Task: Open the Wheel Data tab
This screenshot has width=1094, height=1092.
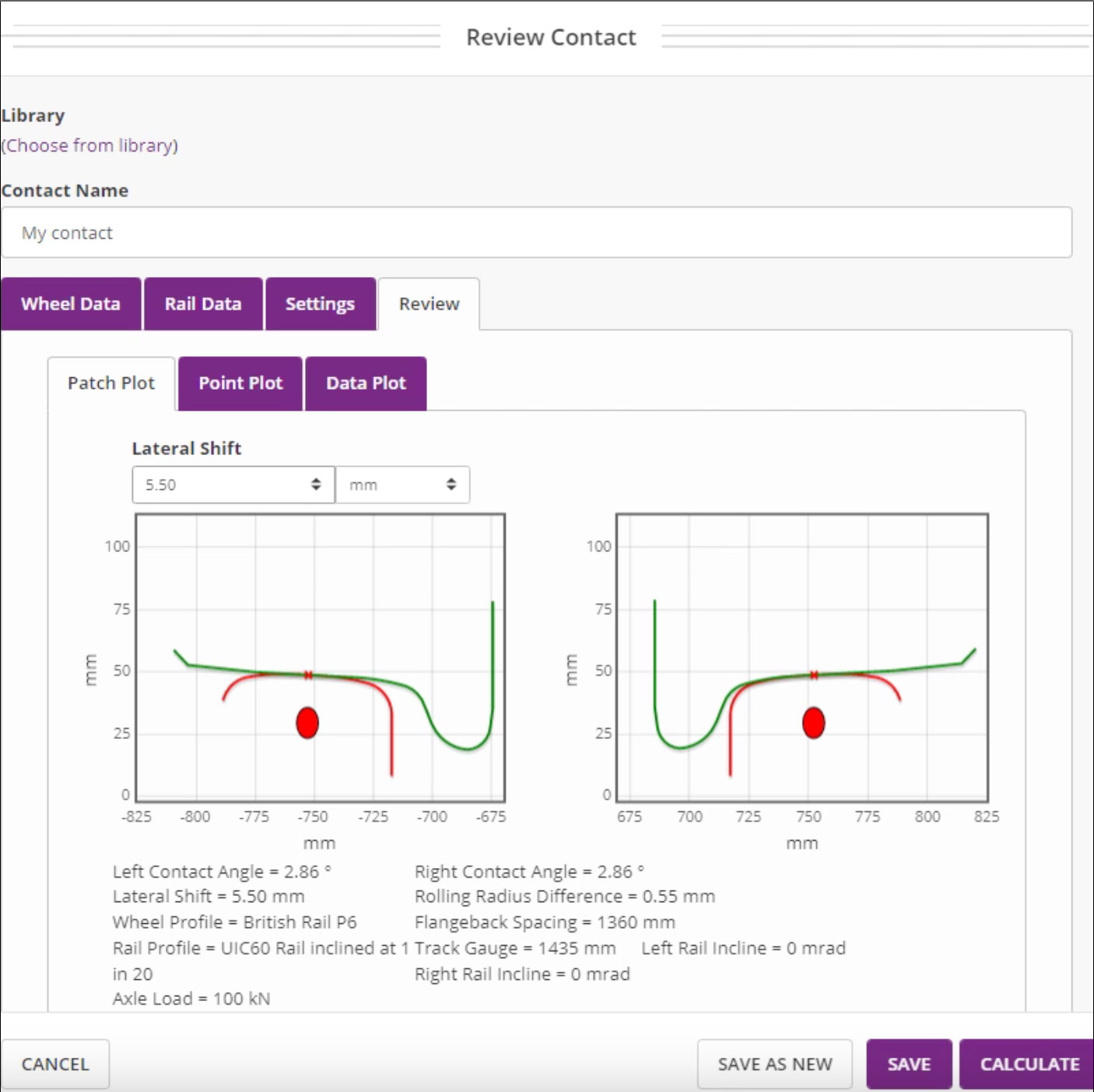Action: click(71, 304)
